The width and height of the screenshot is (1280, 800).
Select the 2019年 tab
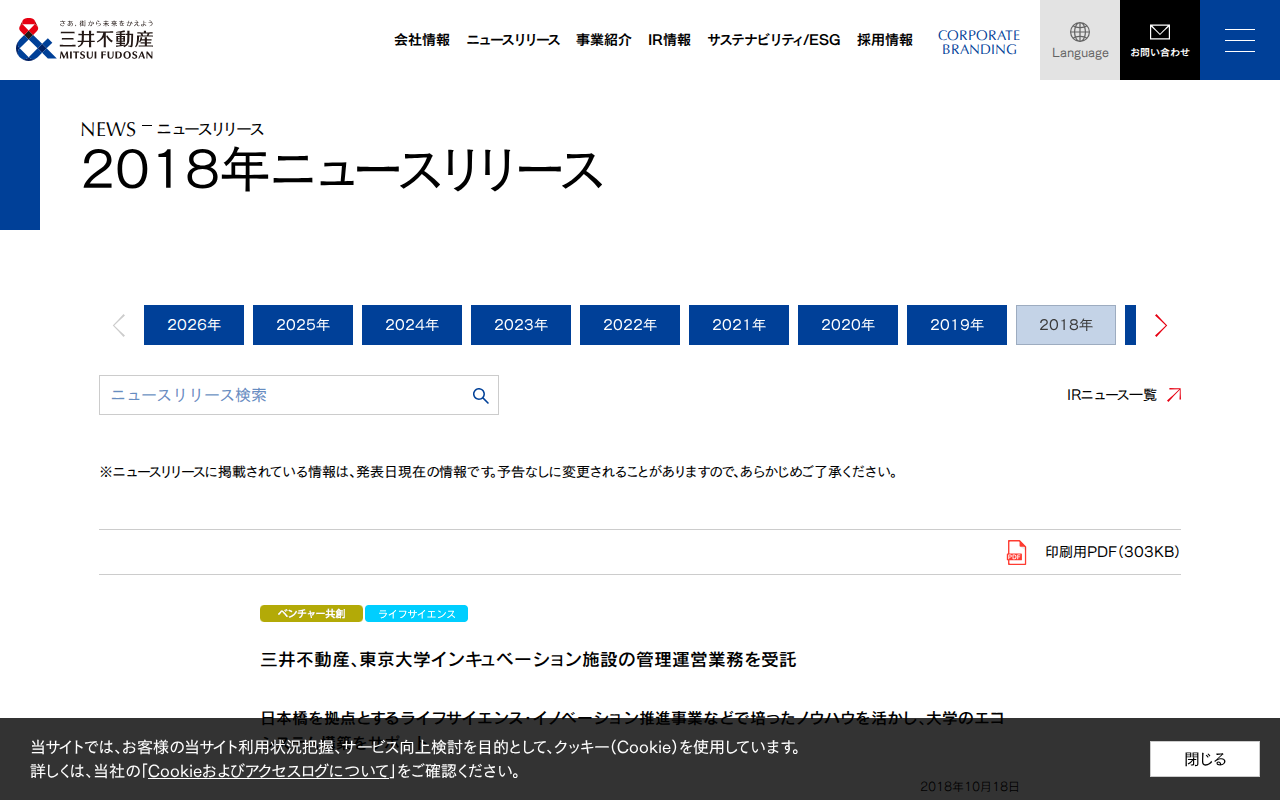957,325
